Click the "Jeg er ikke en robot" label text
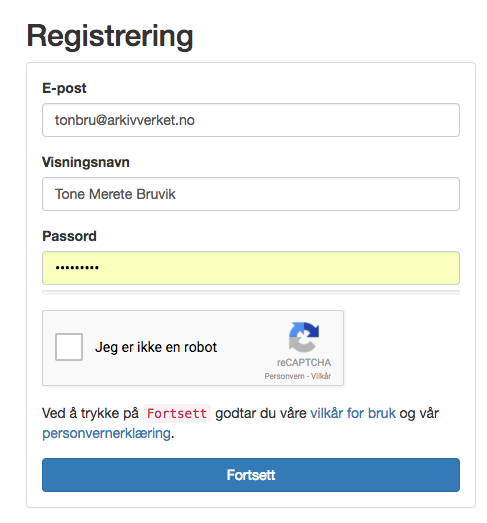 [156, 347]
